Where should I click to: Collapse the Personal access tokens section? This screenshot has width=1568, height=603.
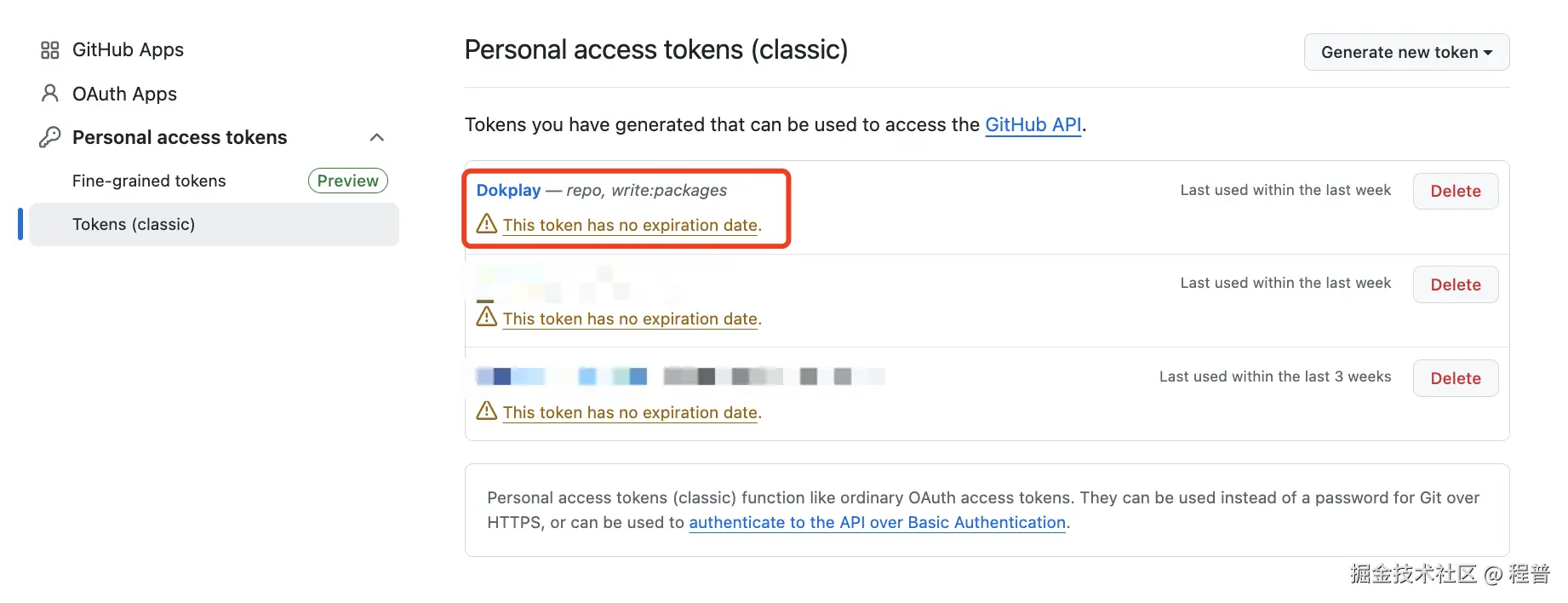click(x=377, y=136)
